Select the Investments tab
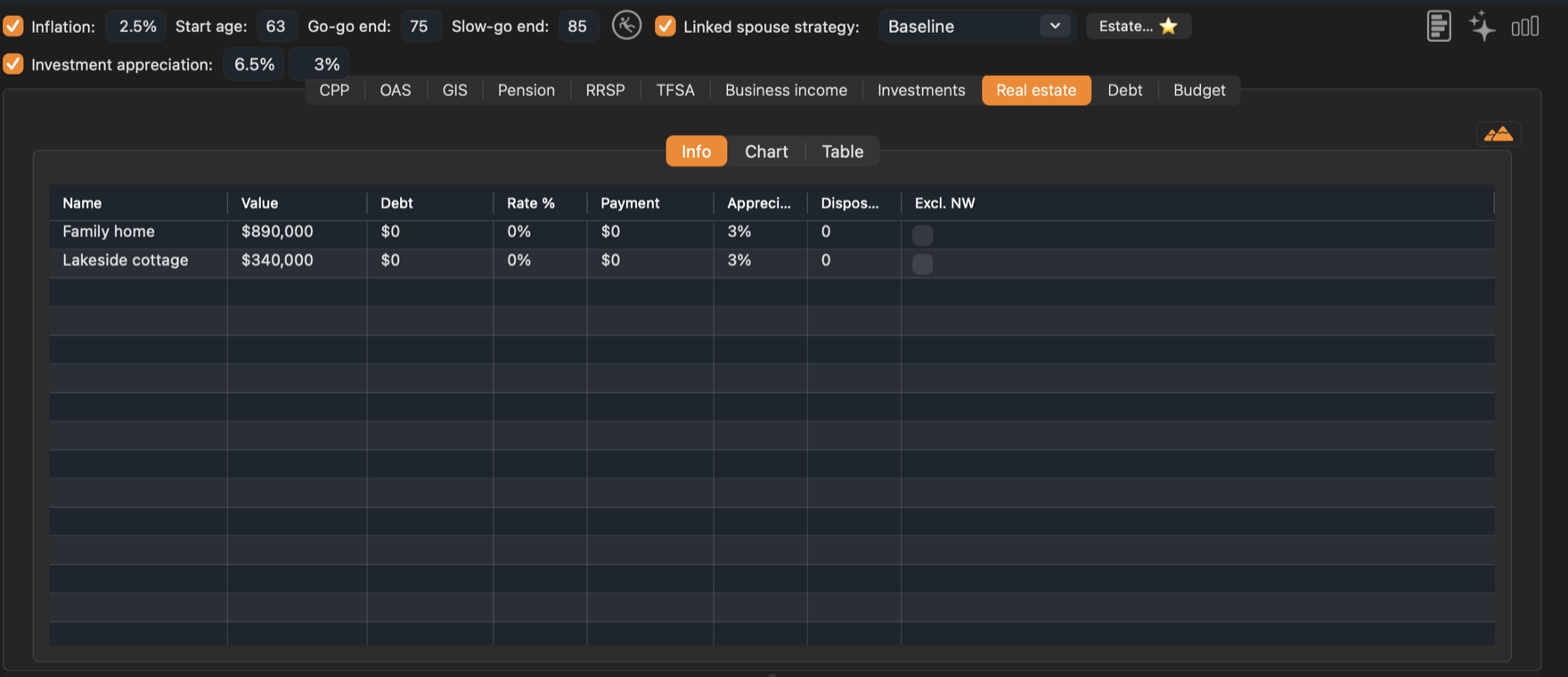 click(x=921, y=90)
